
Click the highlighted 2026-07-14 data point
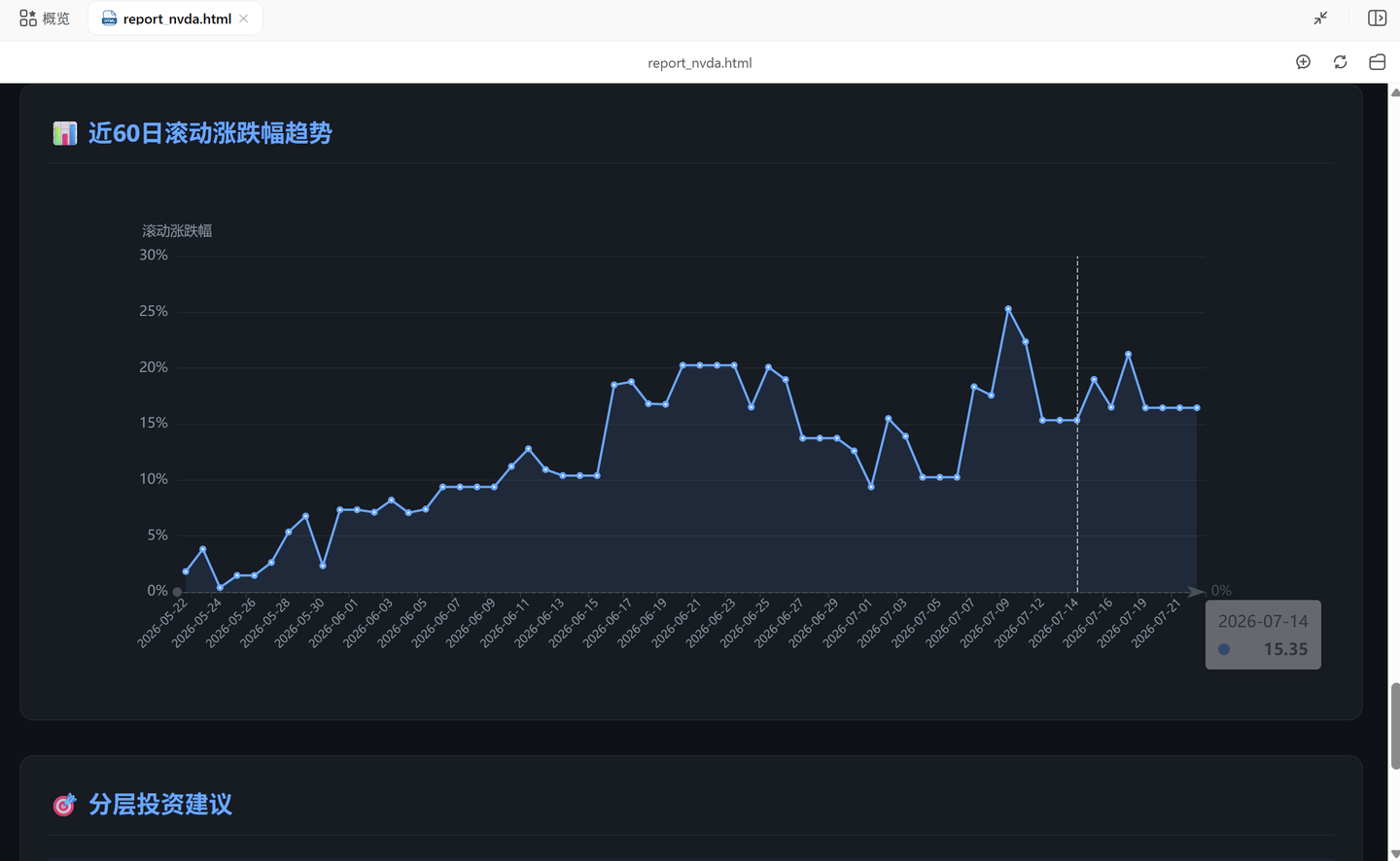pyautogui.click(x=1077, y=421)
